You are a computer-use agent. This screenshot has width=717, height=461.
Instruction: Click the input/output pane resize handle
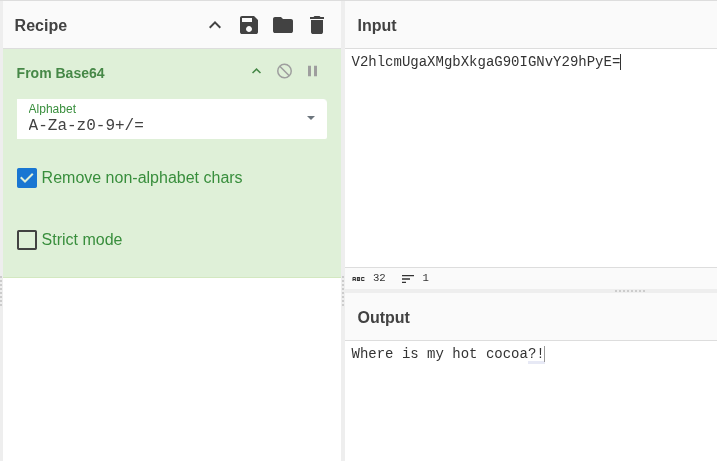630,291
